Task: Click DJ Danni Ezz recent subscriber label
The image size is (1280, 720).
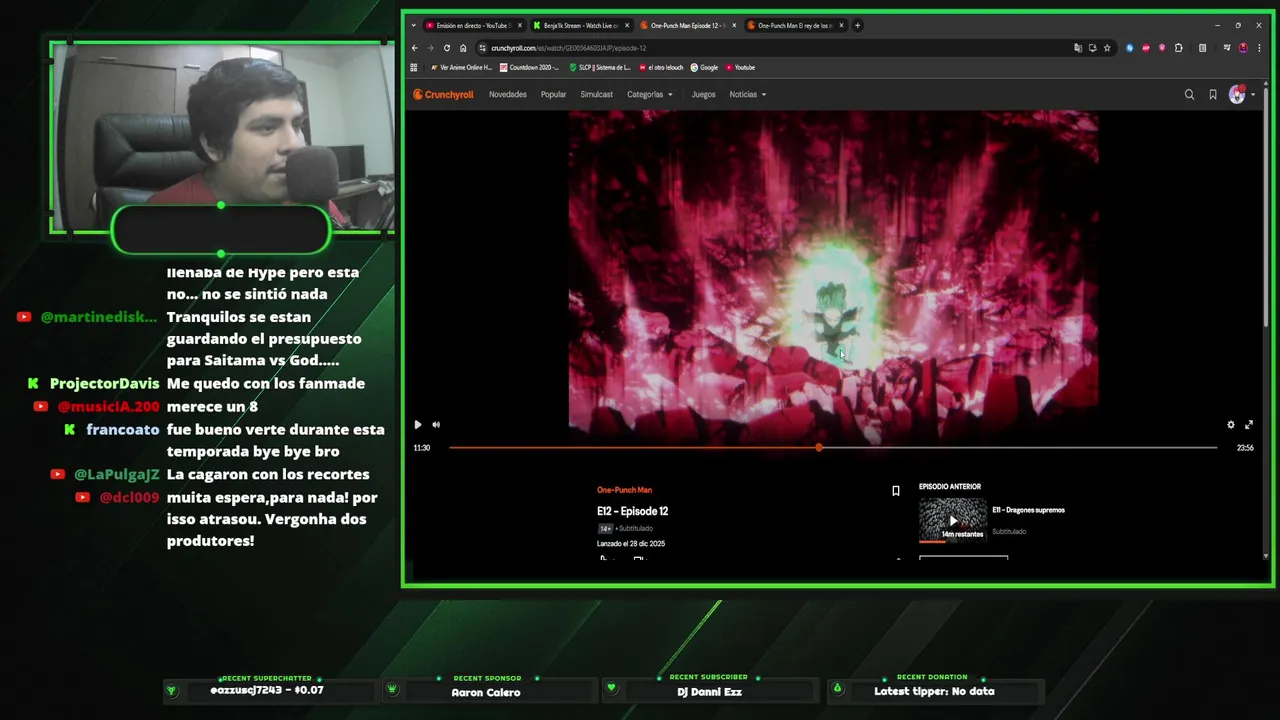Action: tap(709, 692)
